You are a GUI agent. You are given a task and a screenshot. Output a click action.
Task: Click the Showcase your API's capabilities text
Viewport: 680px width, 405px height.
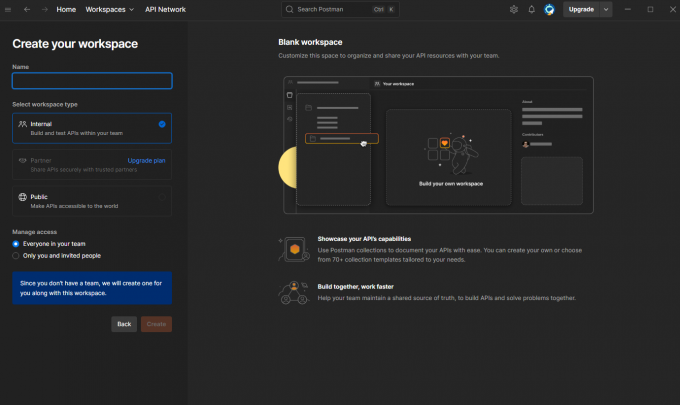point(364,239)
